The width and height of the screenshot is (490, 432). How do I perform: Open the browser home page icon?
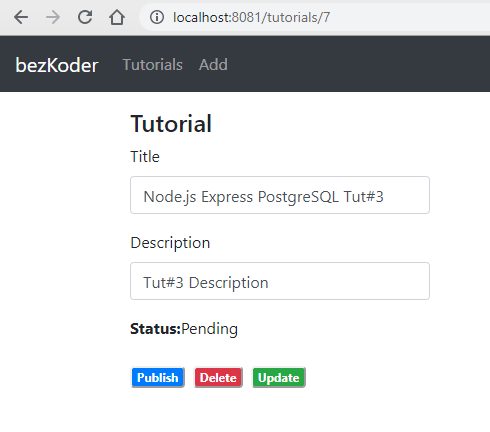(117, 17)
